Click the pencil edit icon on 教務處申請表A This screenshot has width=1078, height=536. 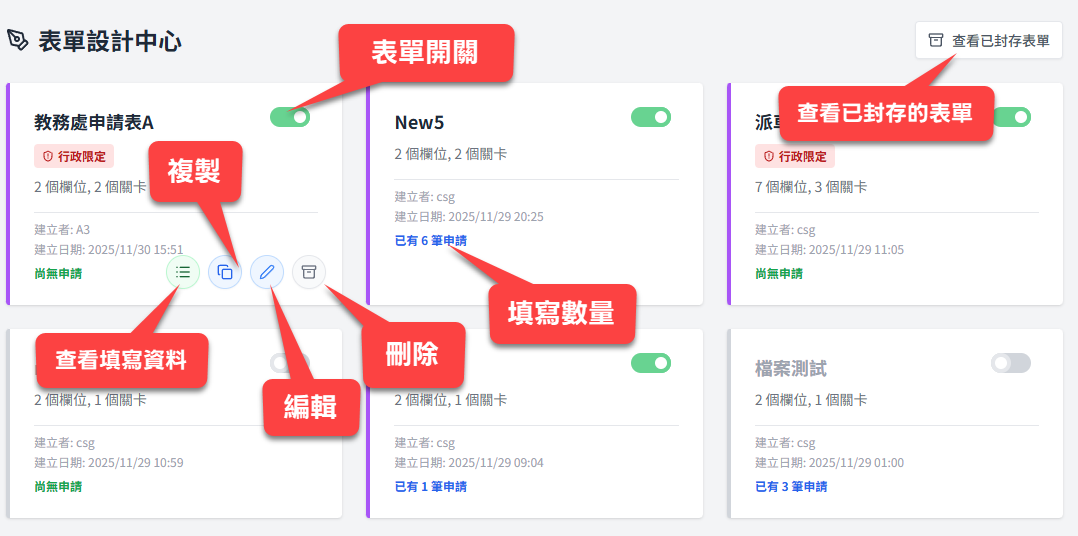pos(267,272)
